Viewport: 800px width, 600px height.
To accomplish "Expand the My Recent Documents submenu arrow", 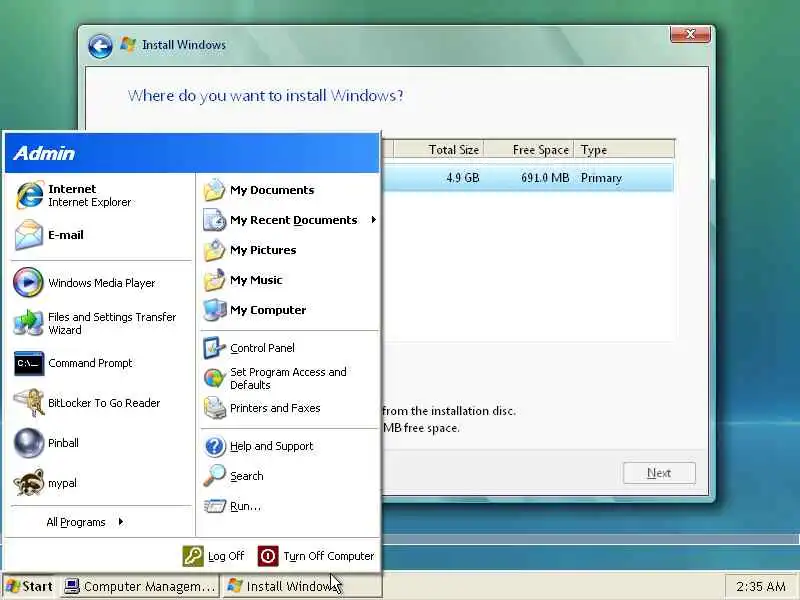I will pyautogui.click(x=373, y=220).
